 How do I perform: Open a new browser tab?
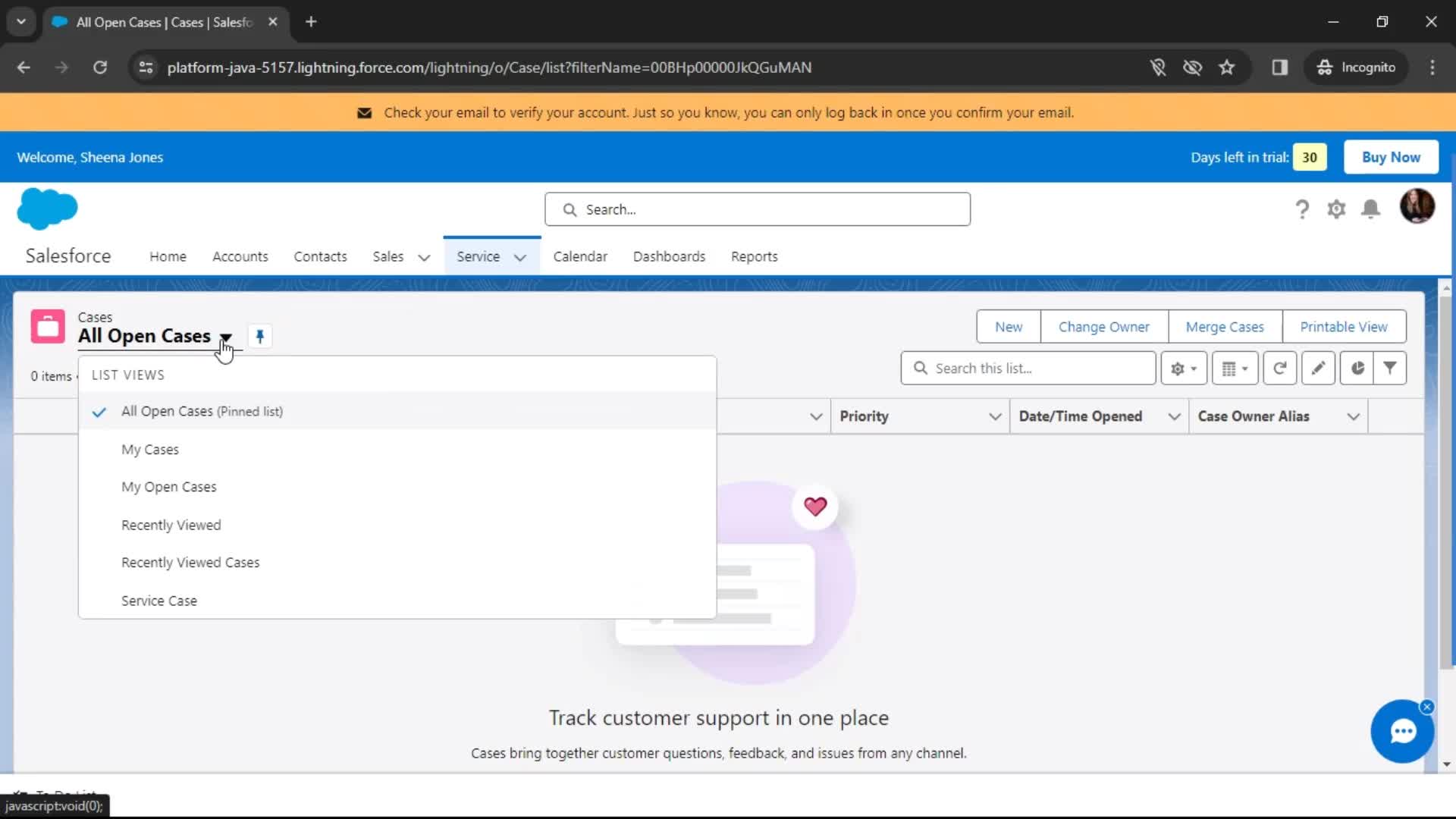pyautogui.click(x=311, y=22)
